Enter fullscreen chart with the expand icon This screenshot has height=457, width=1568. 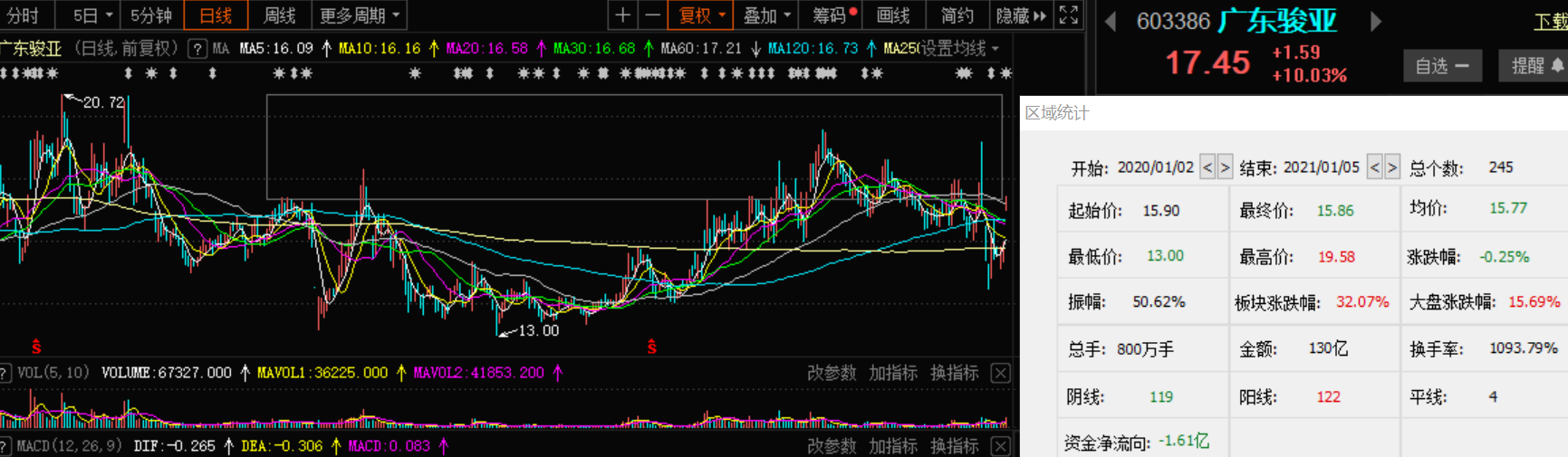pos(1069,15)
